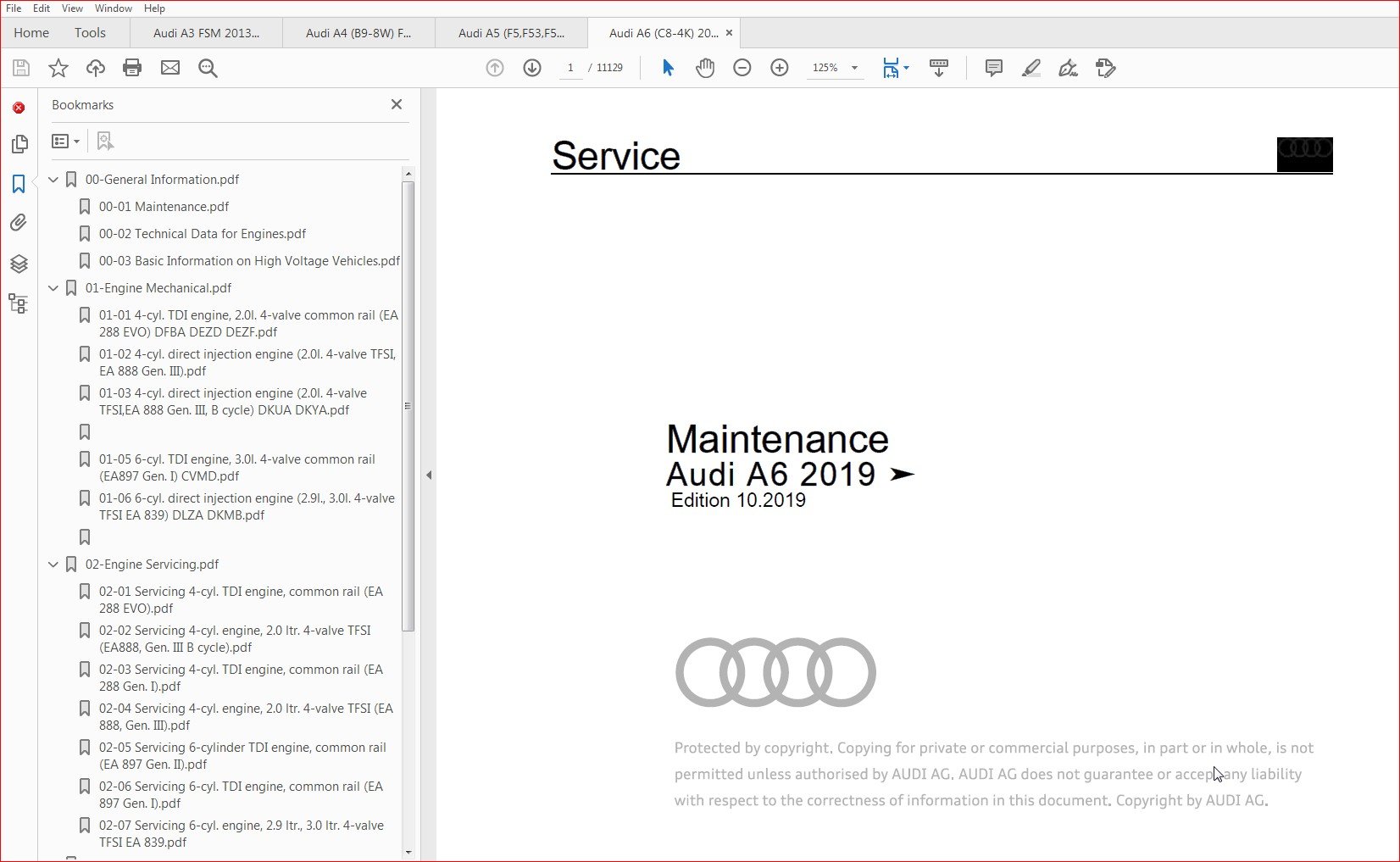This screenshot has height=862, width=1400.
Task: Switch to Audi A4 (B9-8W) tab
Action: point(358,33)
